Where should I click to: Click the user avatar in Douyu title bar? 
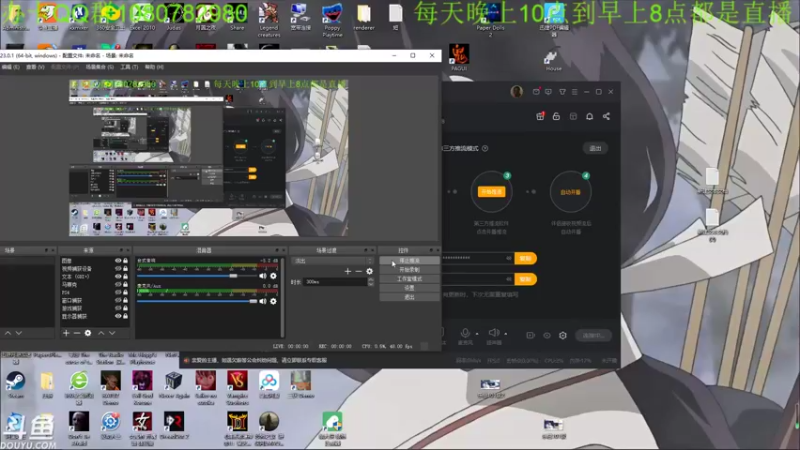pos(516,92)
